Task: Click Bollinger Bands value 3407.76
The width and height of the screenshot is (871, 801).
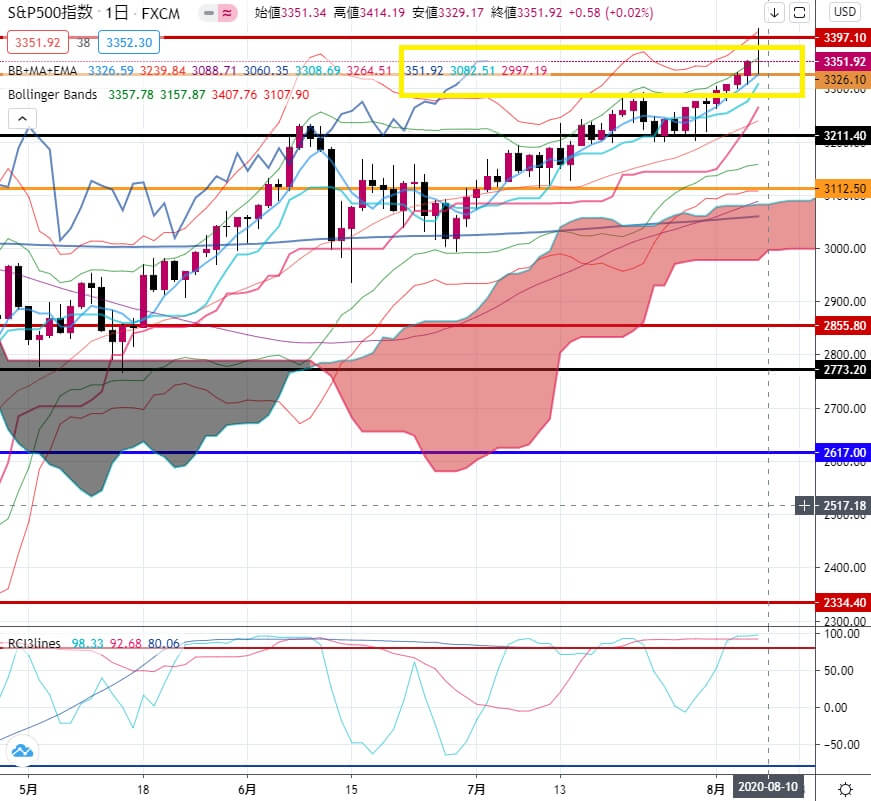Action: click(x=234, y=94)
